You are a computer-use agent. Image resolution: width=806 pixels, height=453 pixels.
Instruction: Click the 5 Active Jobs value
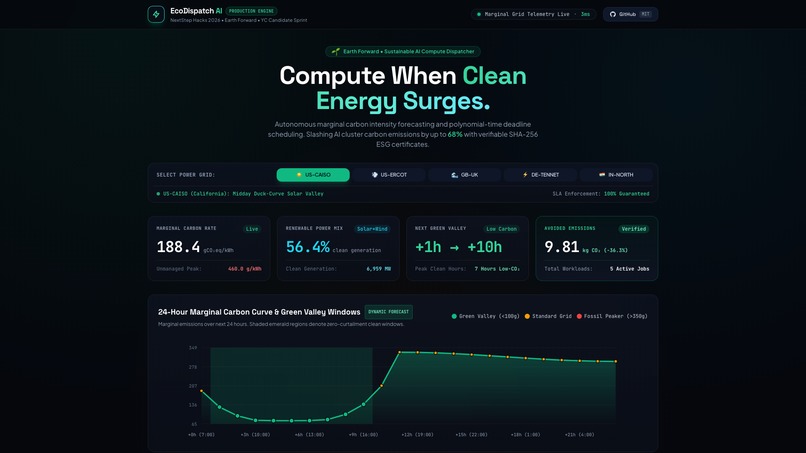coord(629,269)
